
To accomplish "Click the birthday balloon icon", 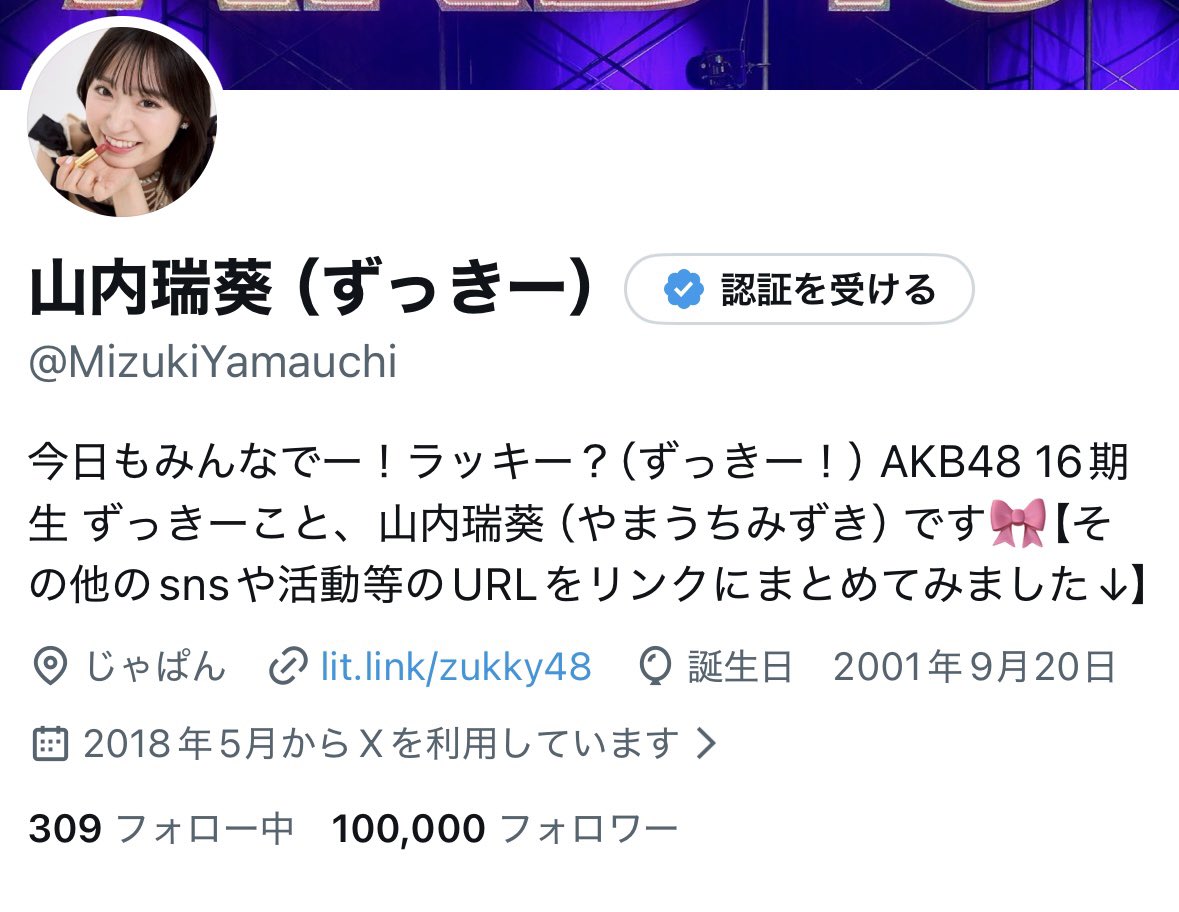I will [655, 666].
